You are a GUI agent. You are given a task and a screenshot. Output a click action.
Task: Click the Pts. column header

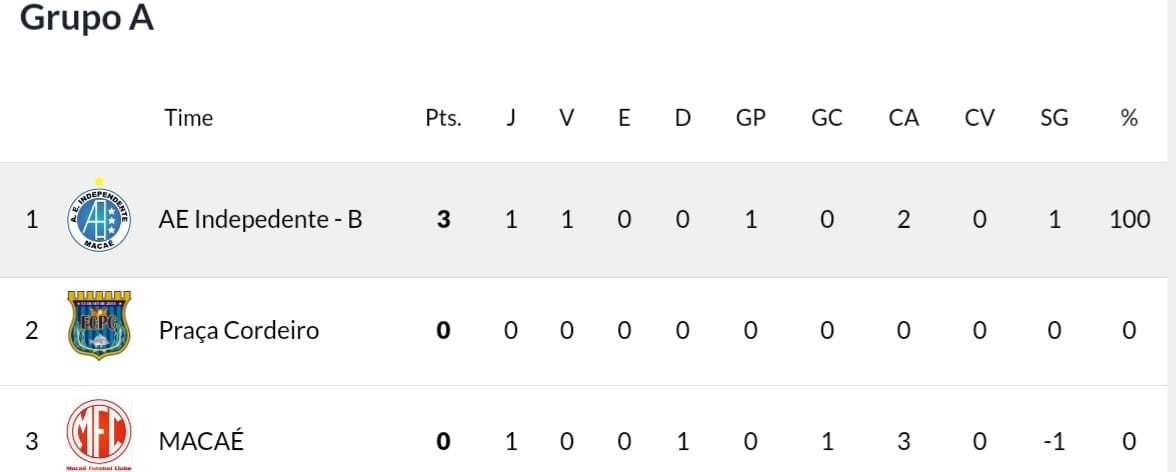[443, 118]
